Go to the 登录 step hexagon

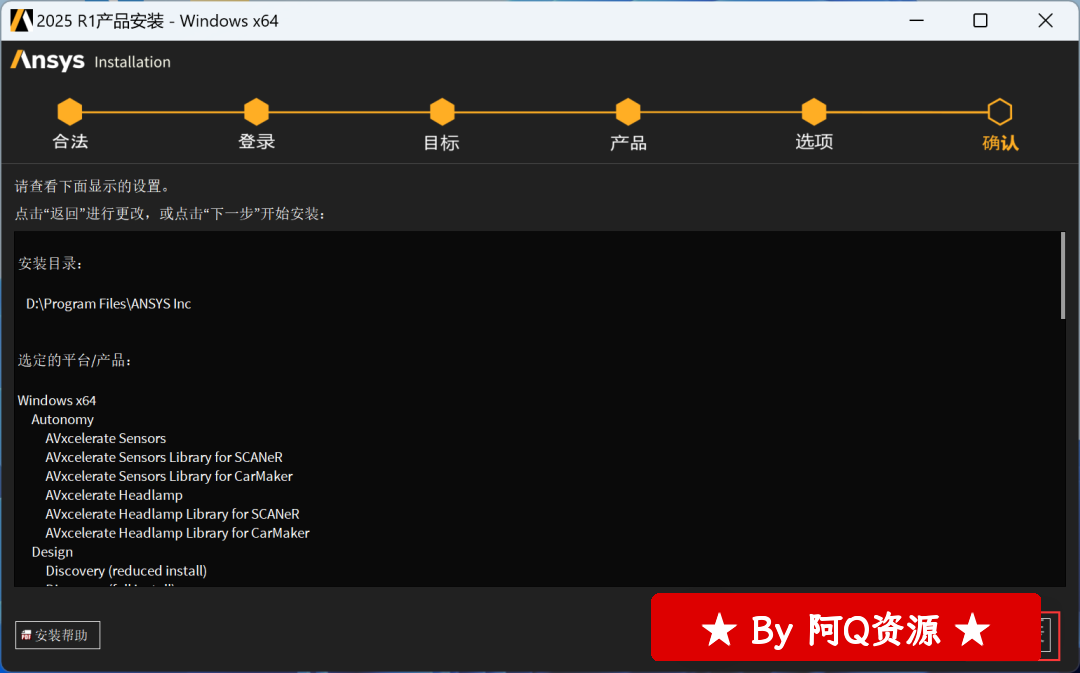[x=256, y=112]
